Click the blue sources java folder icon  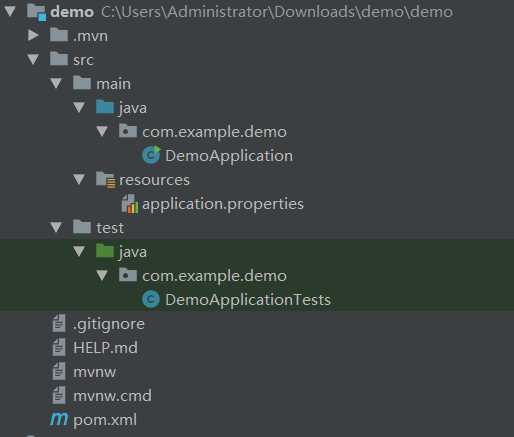point(105,107)
